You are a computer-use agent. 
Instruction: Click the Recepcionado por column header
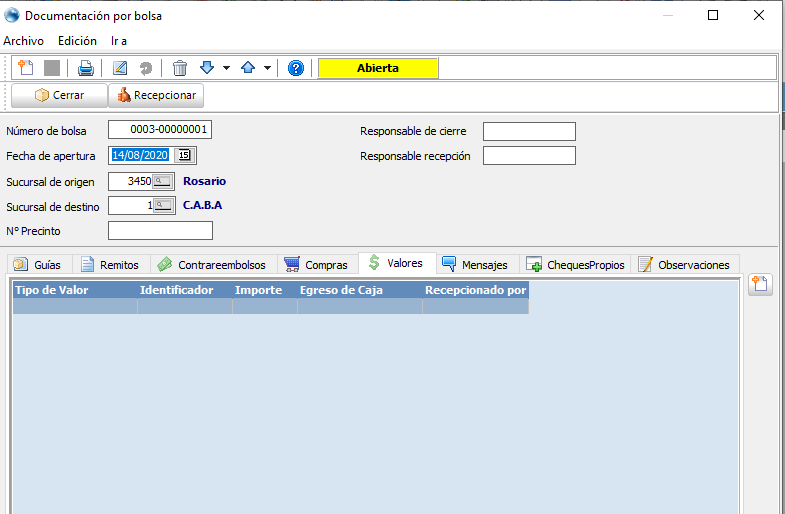[476, 290]
